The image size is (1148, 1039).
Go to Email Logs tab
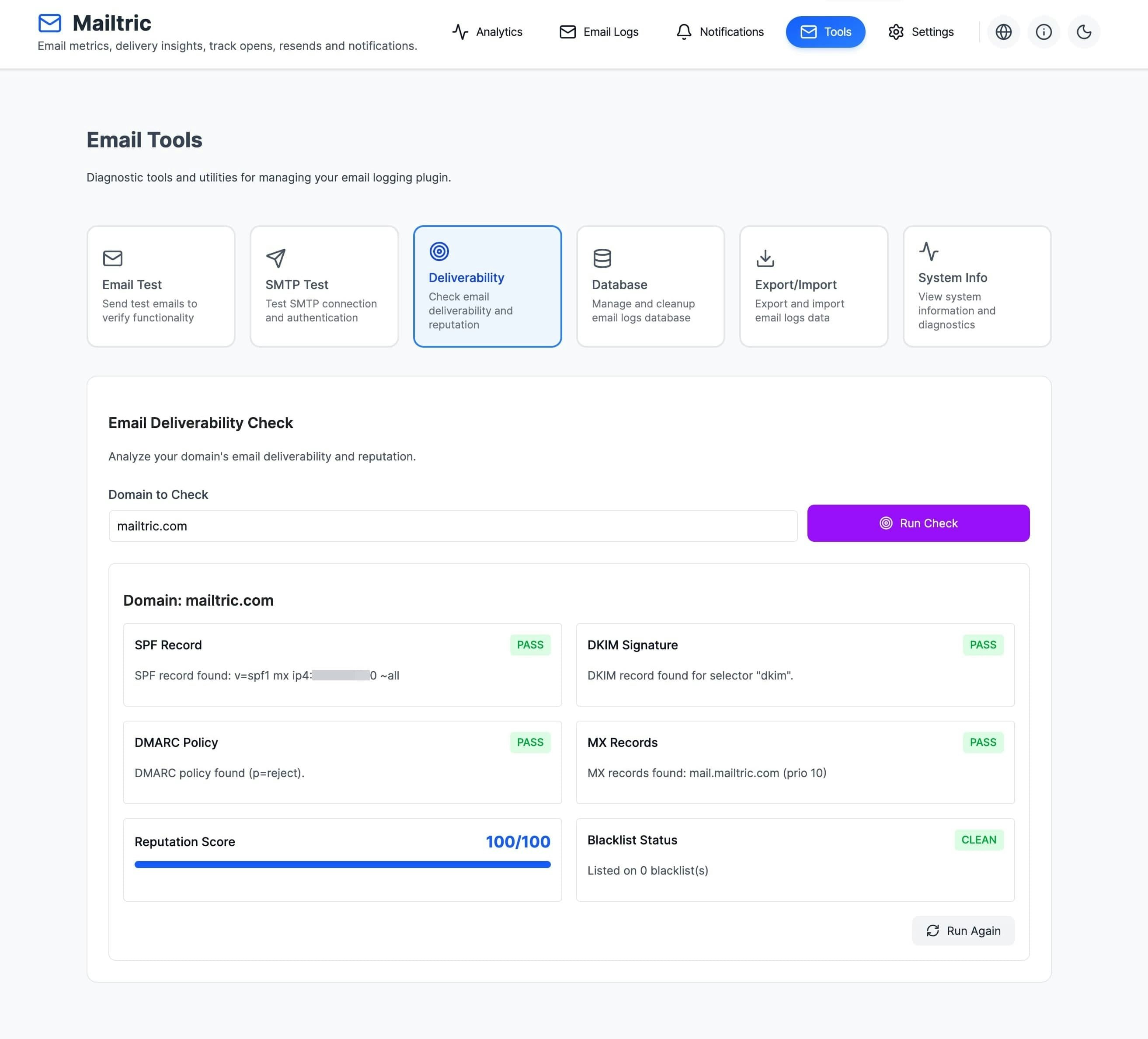click(x=599, y=32)
